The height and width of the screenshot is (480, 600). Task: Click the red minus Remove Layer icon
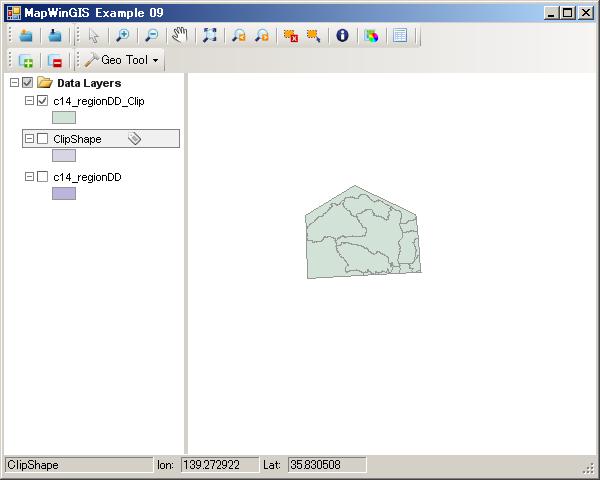(55, 60)
